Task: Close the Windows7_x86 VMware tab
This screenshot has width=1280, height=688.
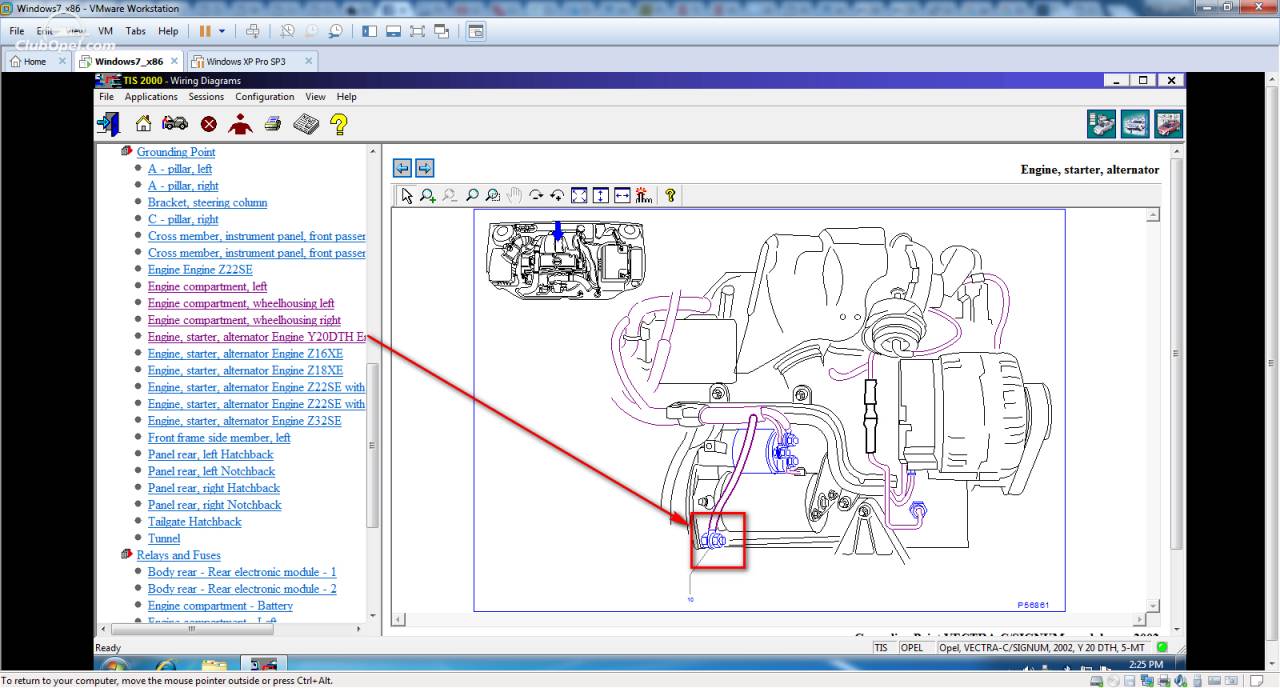Action: click(174, 61)
